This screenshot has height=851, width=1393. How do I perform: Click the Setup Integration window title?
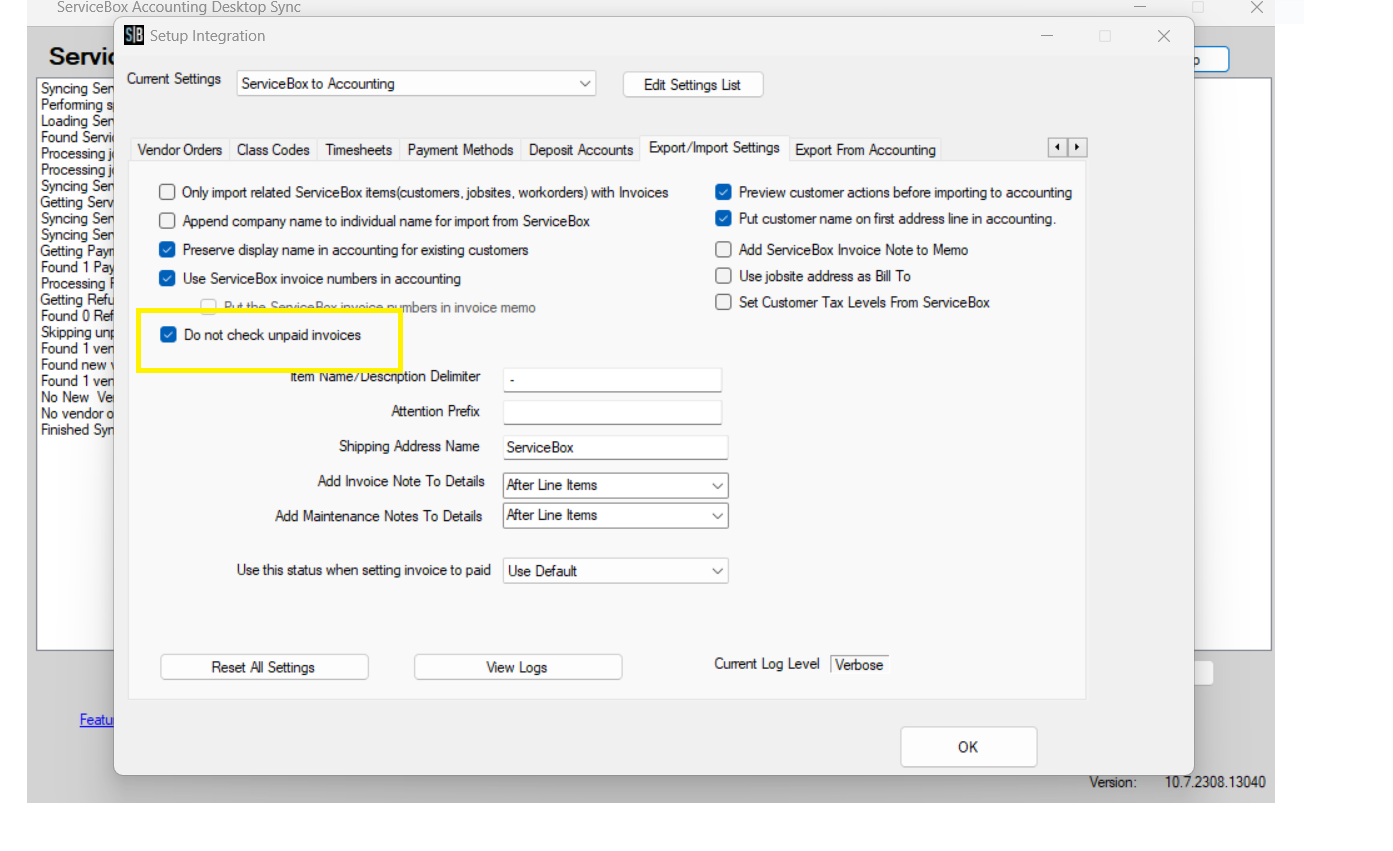pyautogui.click(x=208, y=36)
